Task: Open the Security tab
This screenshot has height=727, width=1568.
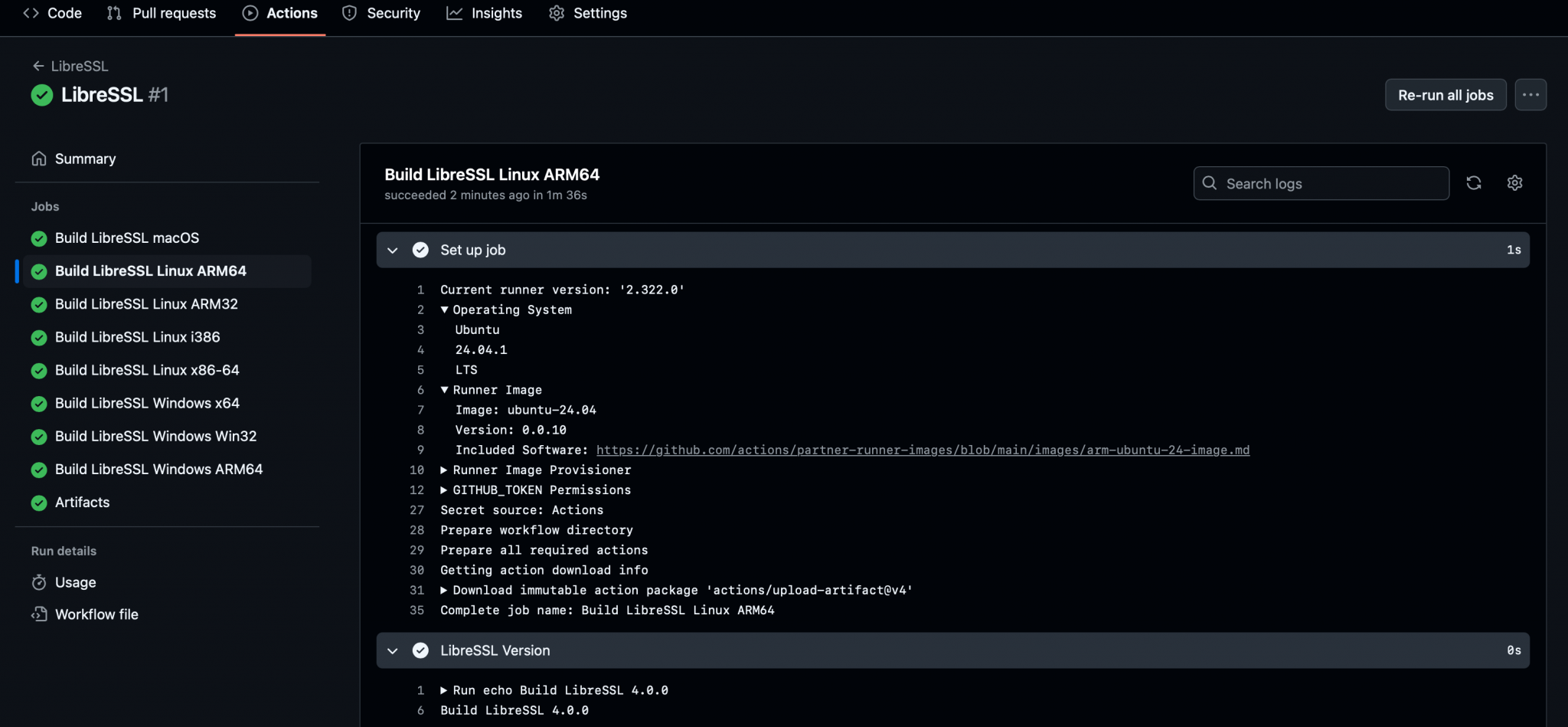Action: (x=381, y=13)
